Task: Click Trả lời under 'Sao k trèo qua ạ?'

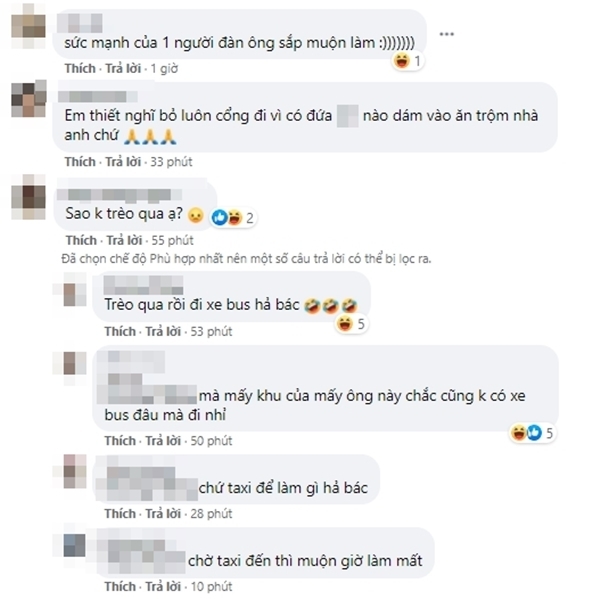Action: click(124, 240)
